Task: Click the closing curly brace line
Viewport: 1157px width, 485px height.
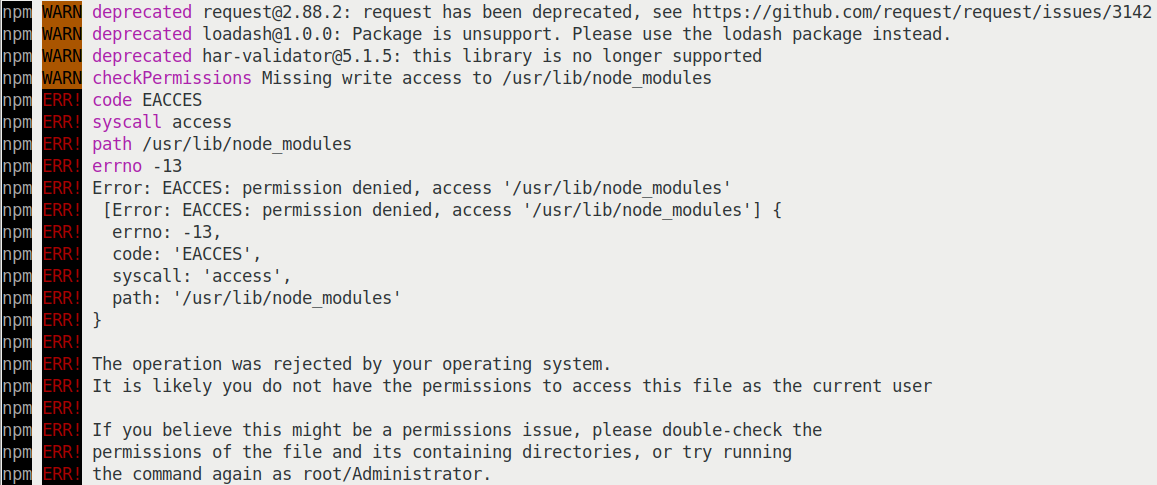Action: coord(97,320)
